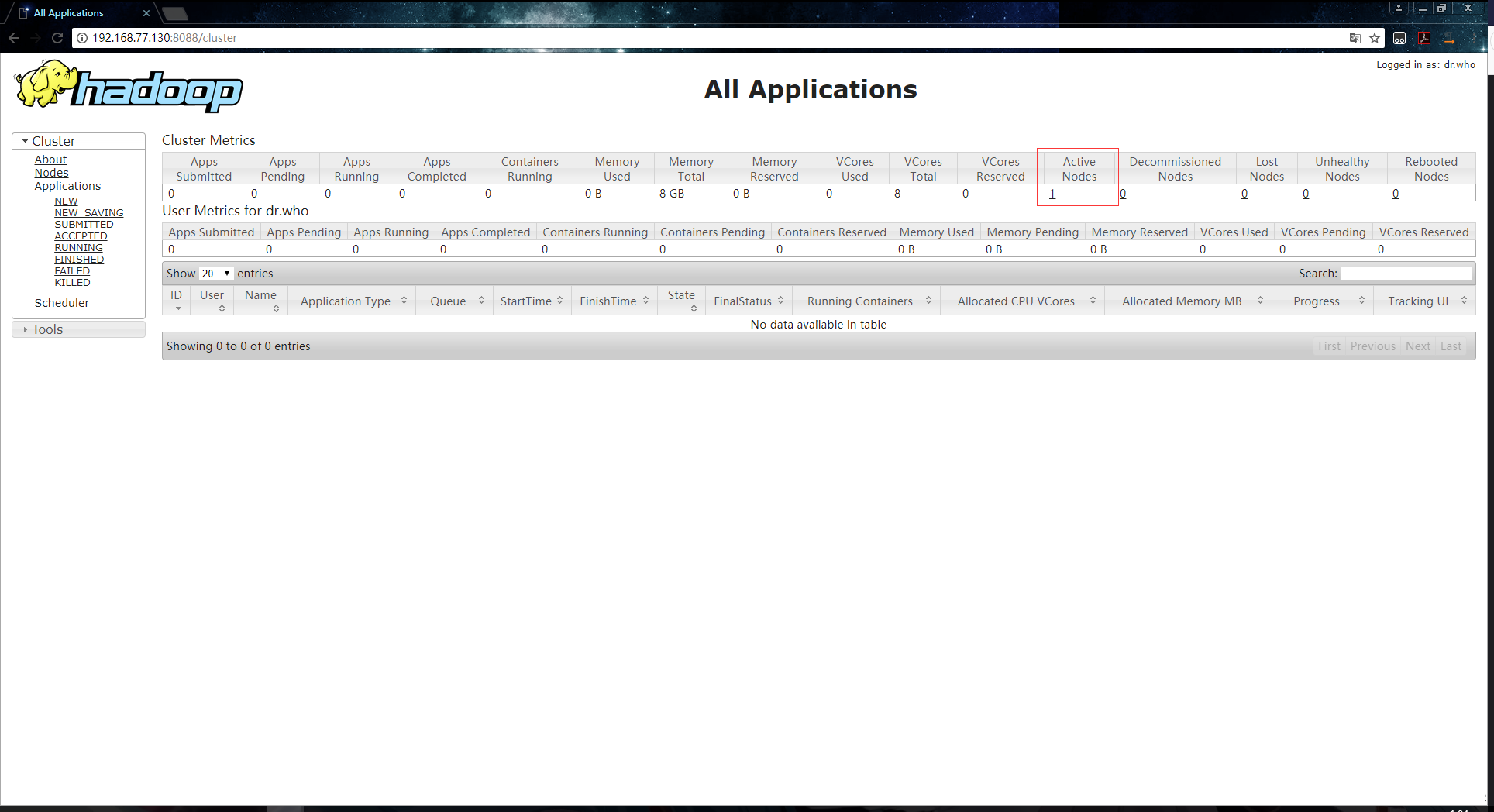Filter applications by NEW state
This screenshot has width=1494, height=812.
[66, 201]
